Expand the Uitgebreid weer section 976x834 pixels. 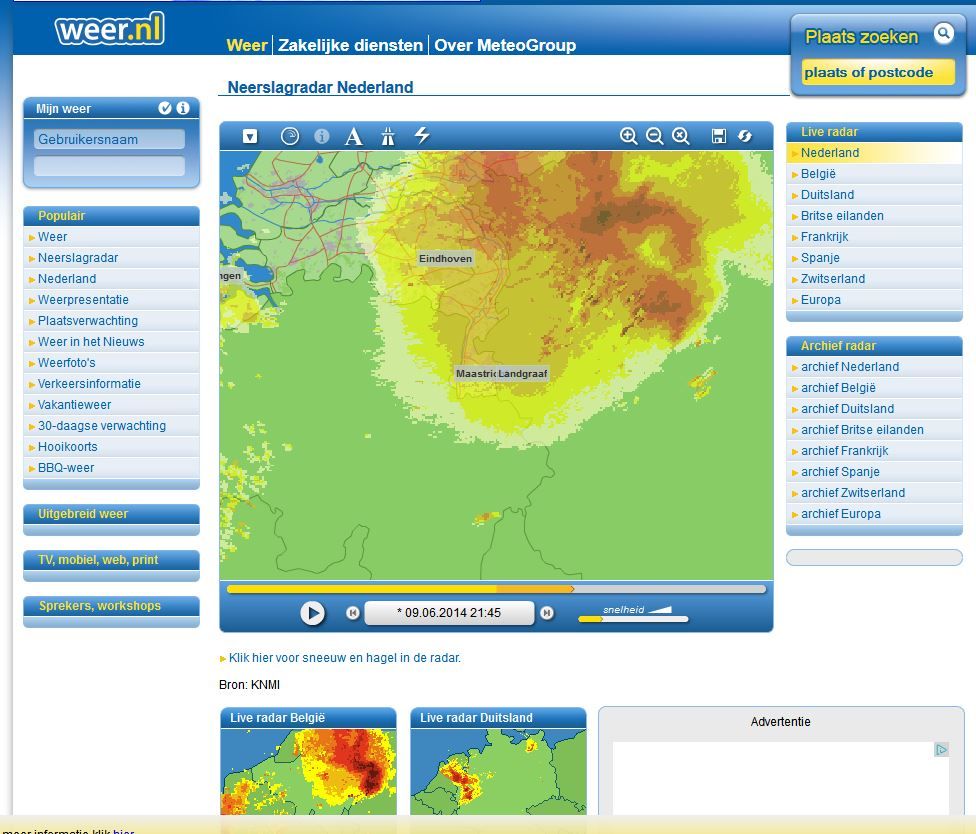point(83,514)
